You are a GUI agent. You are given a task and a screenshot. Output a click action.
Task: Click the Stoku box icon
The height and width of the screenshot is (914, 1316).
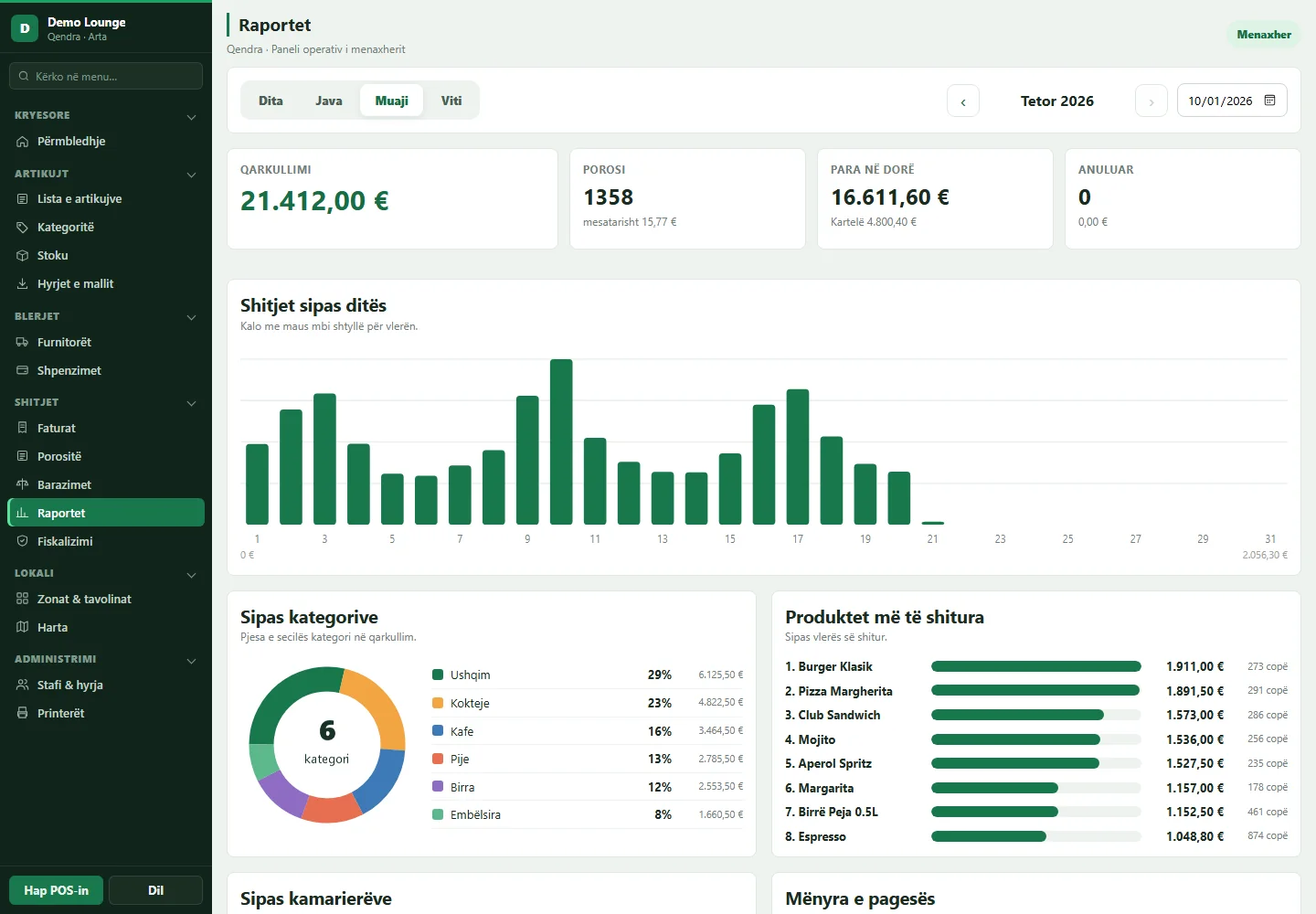tap(23, 256)
